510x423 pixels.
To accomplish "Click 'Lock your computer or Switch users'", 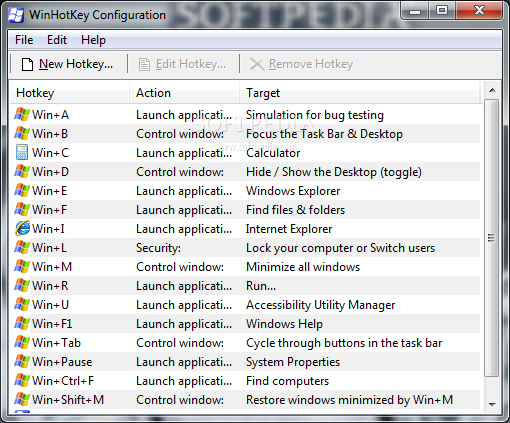I will click(x=341, y=248).
